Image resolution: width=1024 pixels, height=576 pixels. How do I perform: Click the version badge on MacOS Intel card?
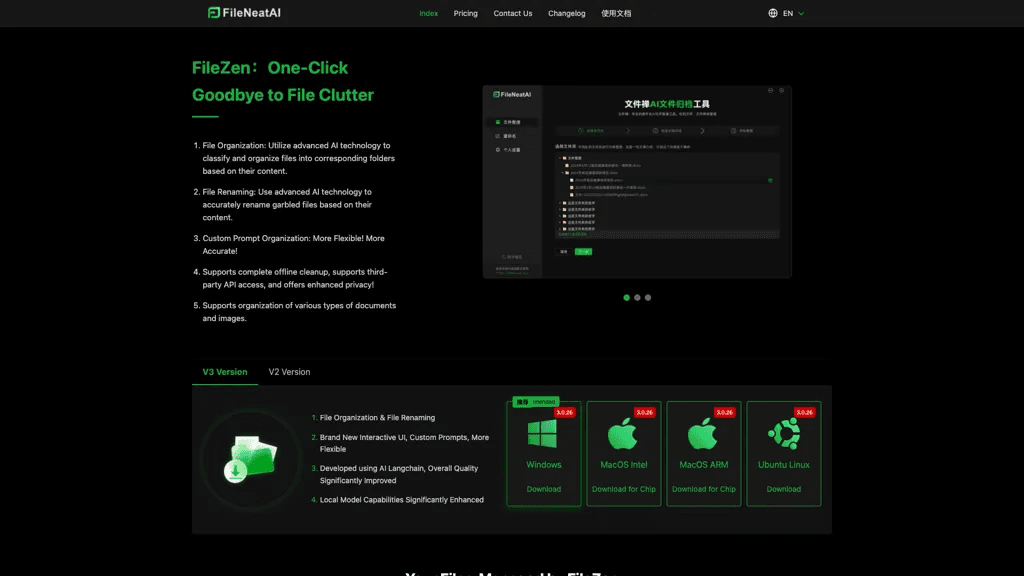click(x=645, y=413)
